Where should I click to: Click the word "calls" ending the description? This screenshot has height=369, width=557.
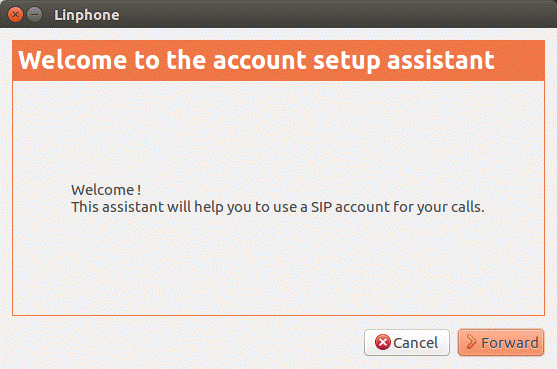pyautogui.click(x=467, y=207)
